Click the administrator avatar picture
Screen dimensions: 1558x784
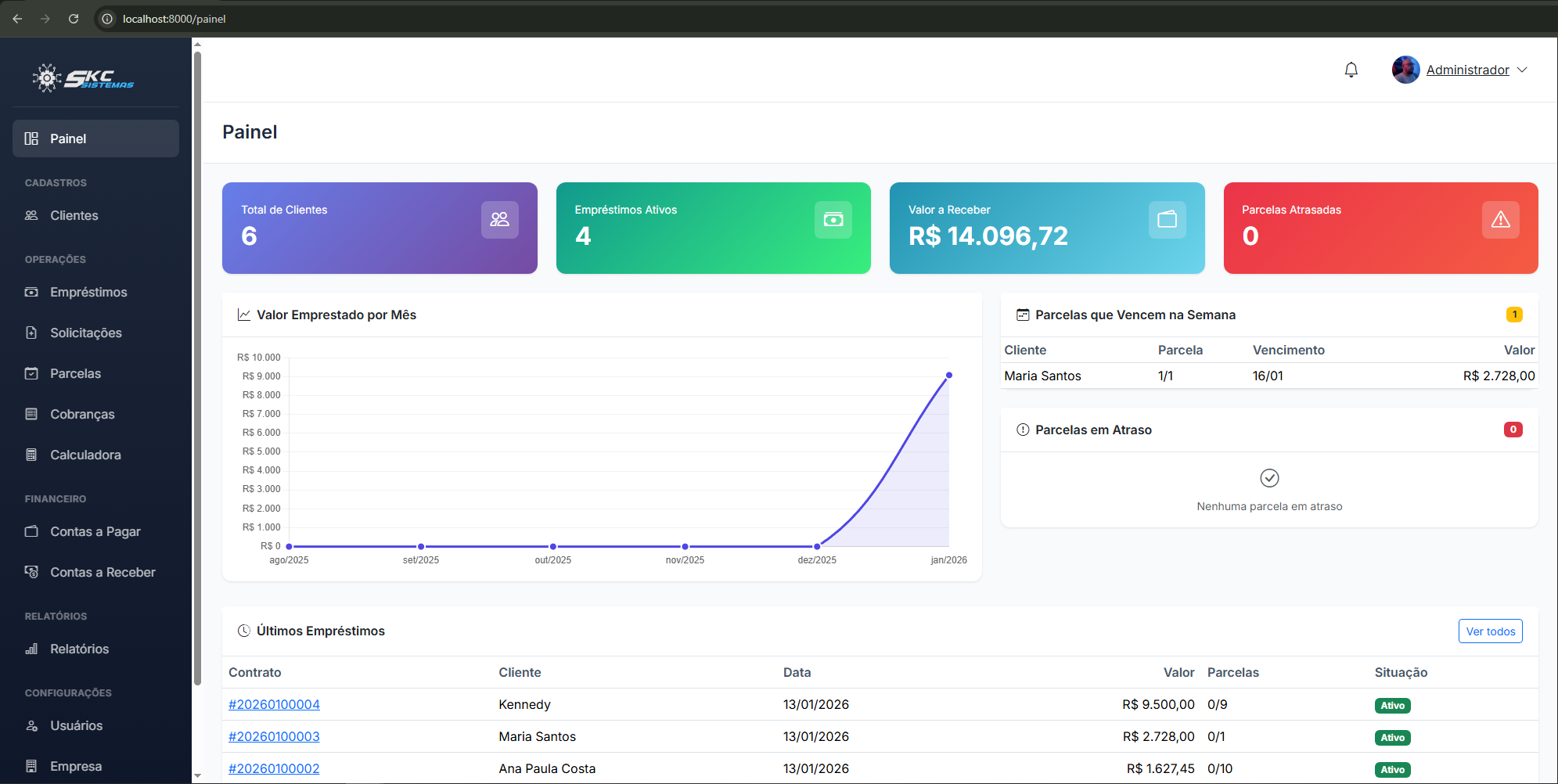coord(1405,70)
